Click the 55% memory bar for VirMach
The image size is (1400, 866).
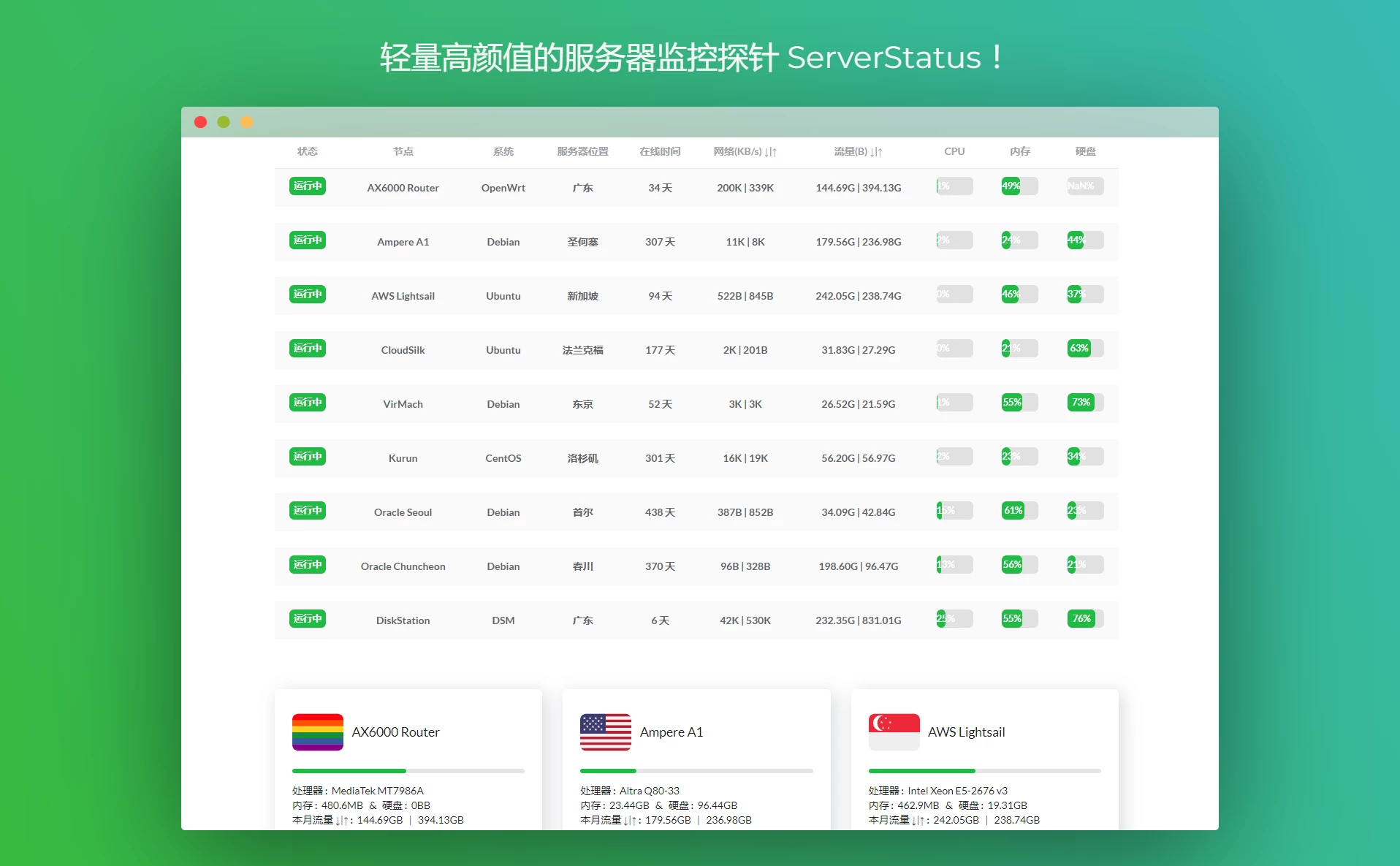coord(1019,403)
